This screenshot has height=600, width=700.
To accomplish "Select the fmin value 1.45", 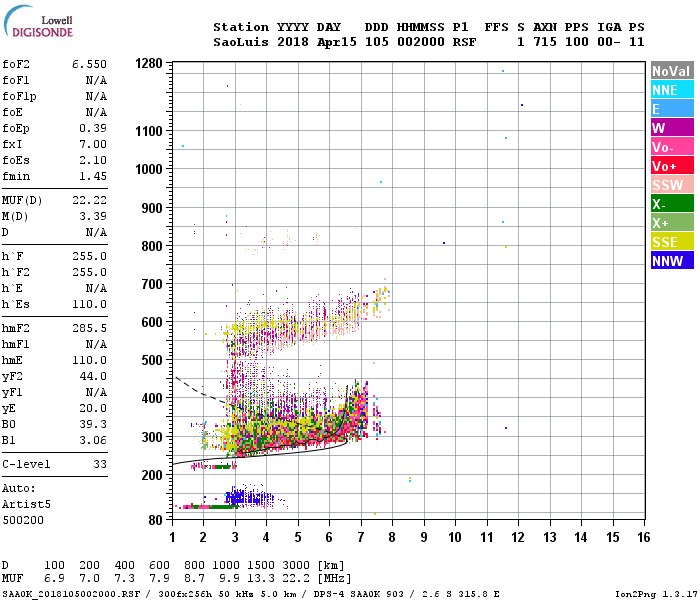I will (x=93, y=176).
